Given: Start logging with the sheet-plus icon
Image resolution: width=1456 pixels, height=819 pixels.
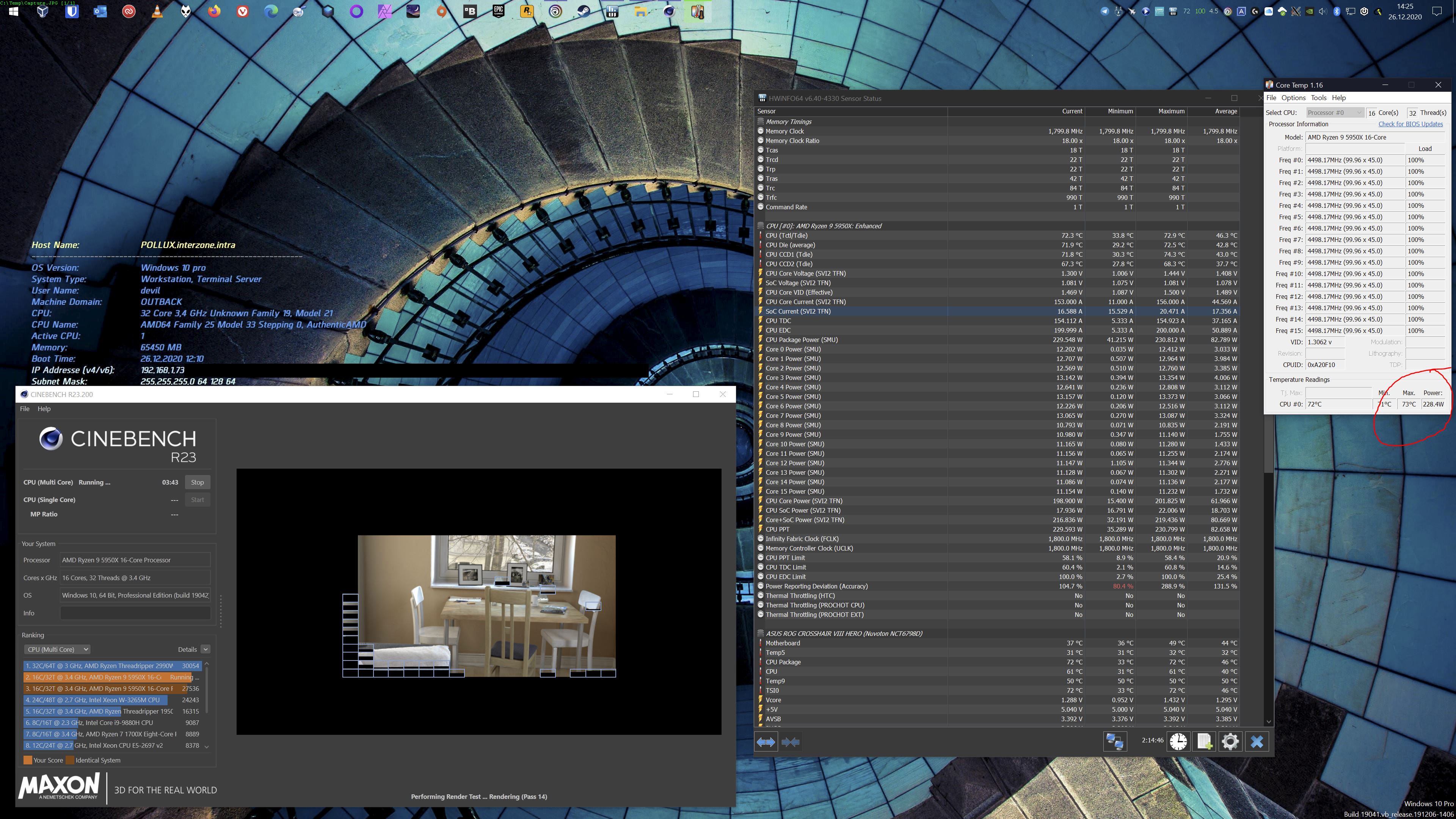Looking at the screenshot, I should pyautogui.click(x=1204, y=742).
